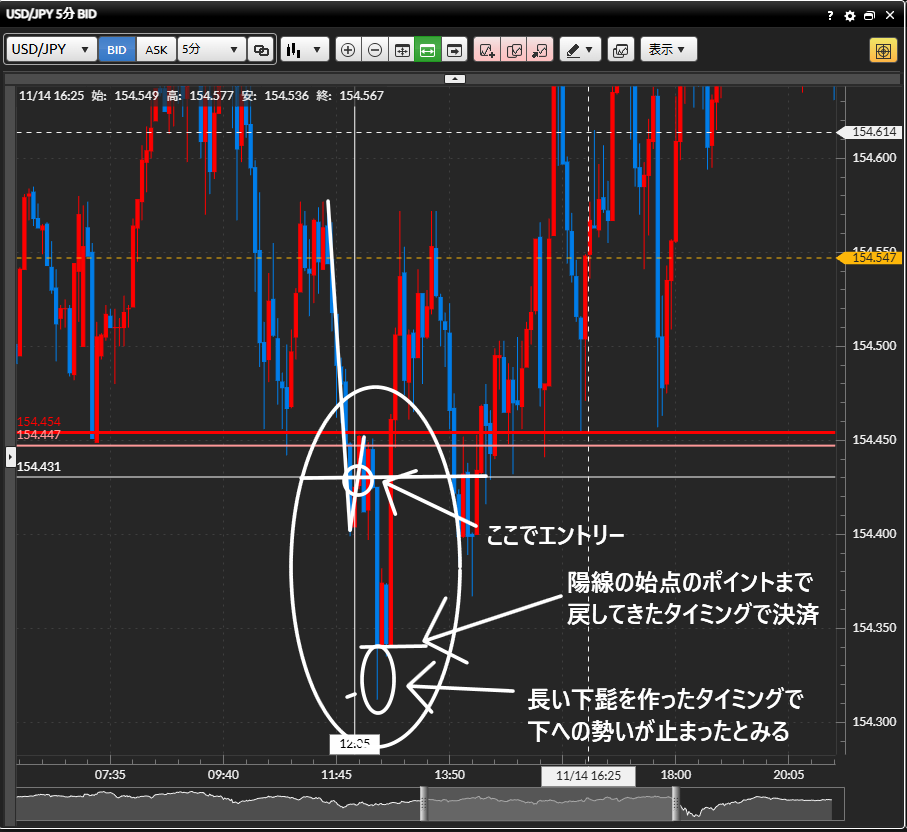The image size is (907, 832).
Task: Click the fit-to-width green arrows icon
Action: click(x=427, y=50)
